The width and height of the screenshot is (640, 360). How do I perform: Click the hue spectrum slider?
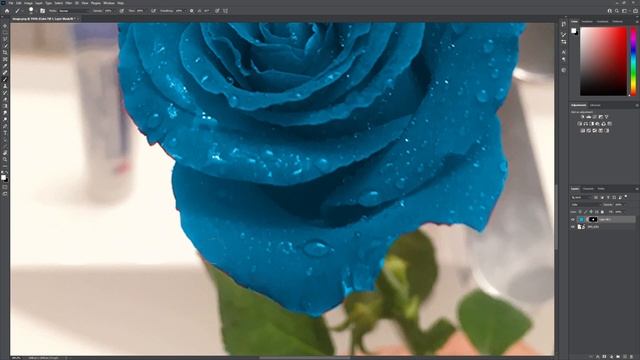[633, 62]
